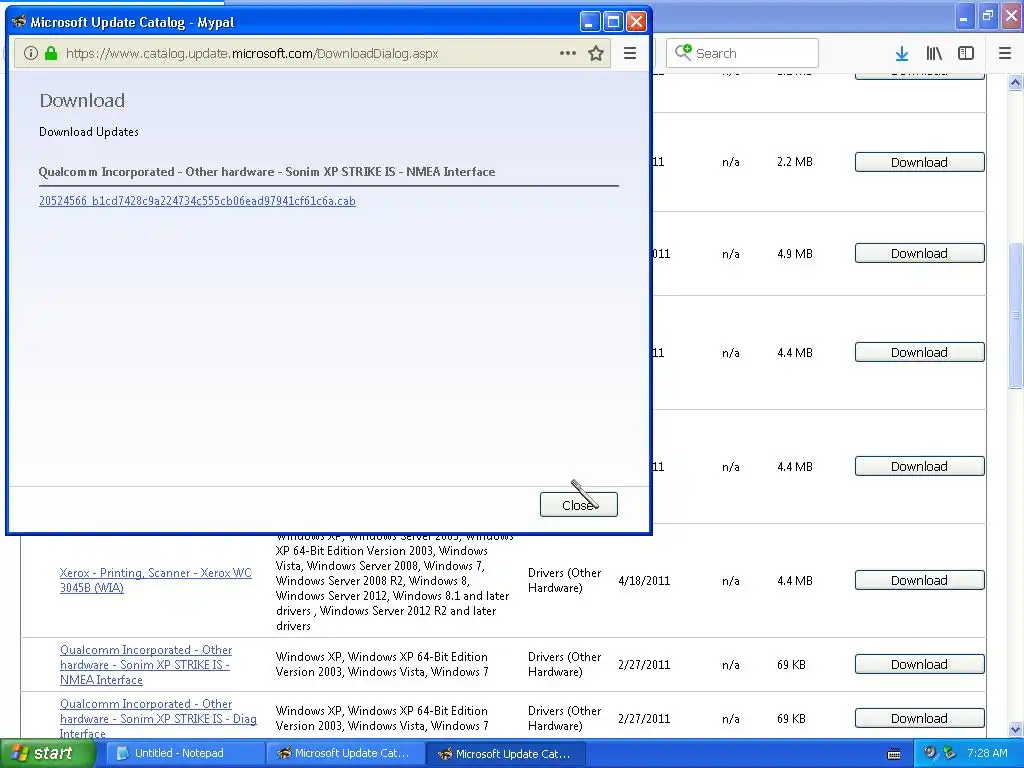Click the site information icon in popup address bar
Viewport: 1024px width, 768px height.
[x=31, y=54]
